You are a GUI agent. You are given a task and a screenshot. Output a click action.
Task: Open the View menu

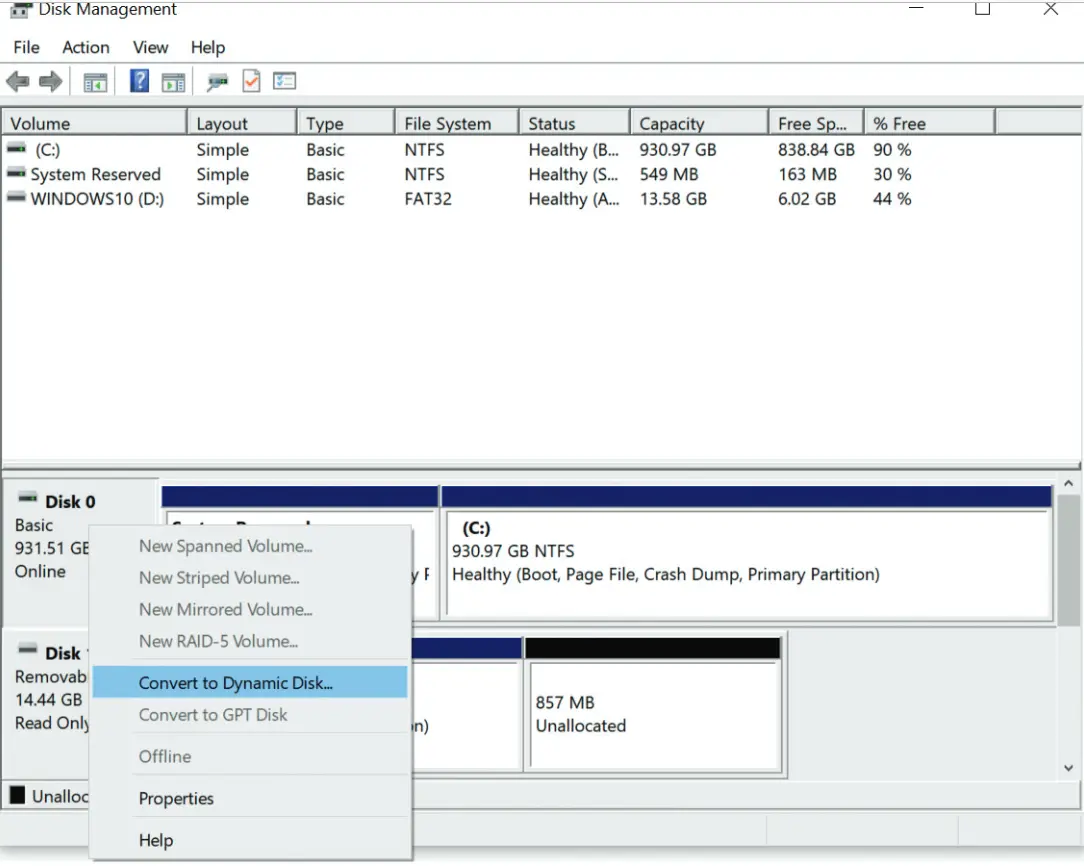(x=151, y=47)
